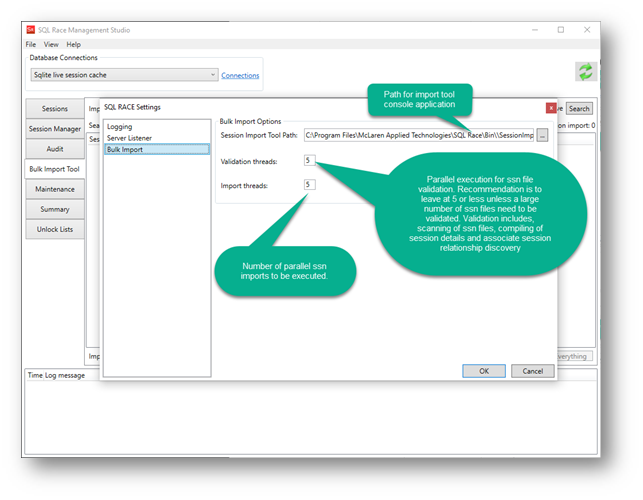Click the Session Import Tool Path field

click(x=419, y=135)
